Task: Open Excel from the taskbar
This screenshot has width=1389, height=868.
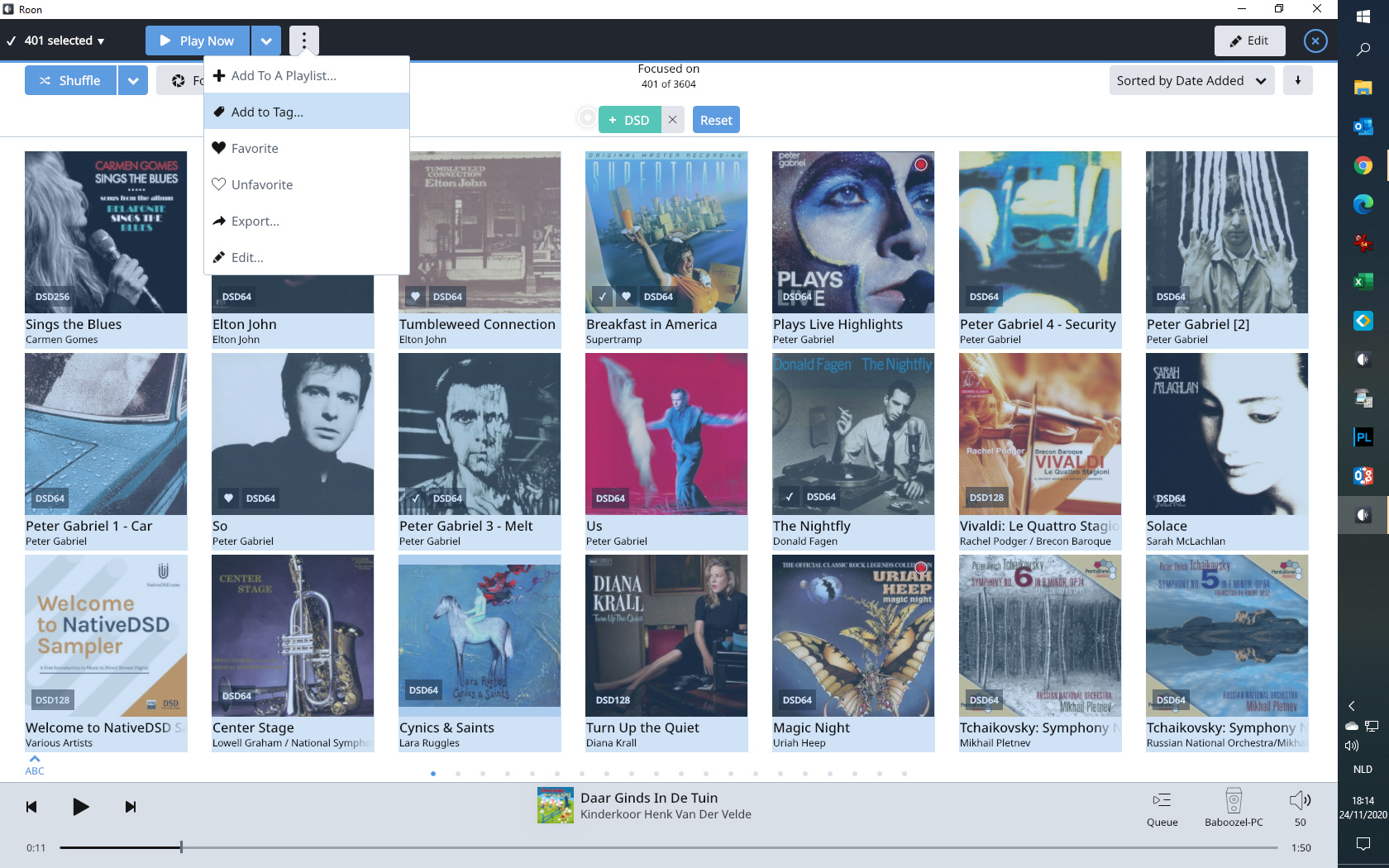Action: point(1363,282)
